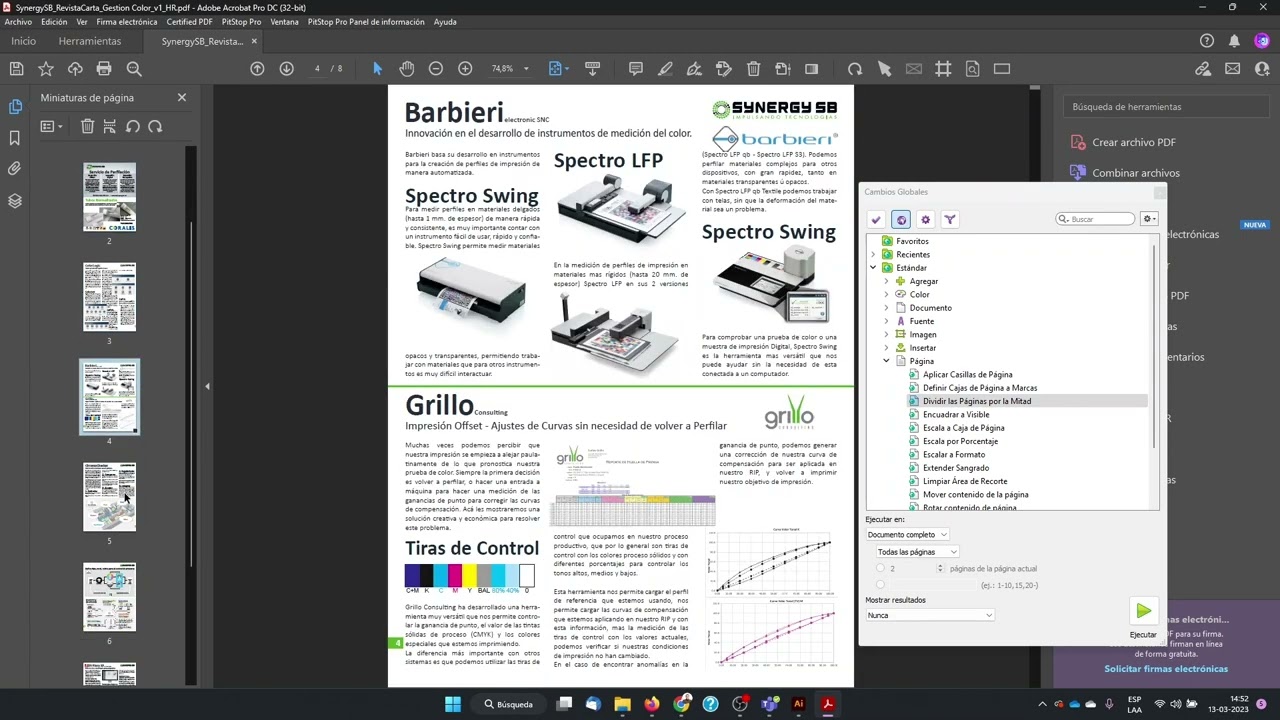Click the checkmark icon in Cambios Globales

pyautogui.click(x=876, y=219)
